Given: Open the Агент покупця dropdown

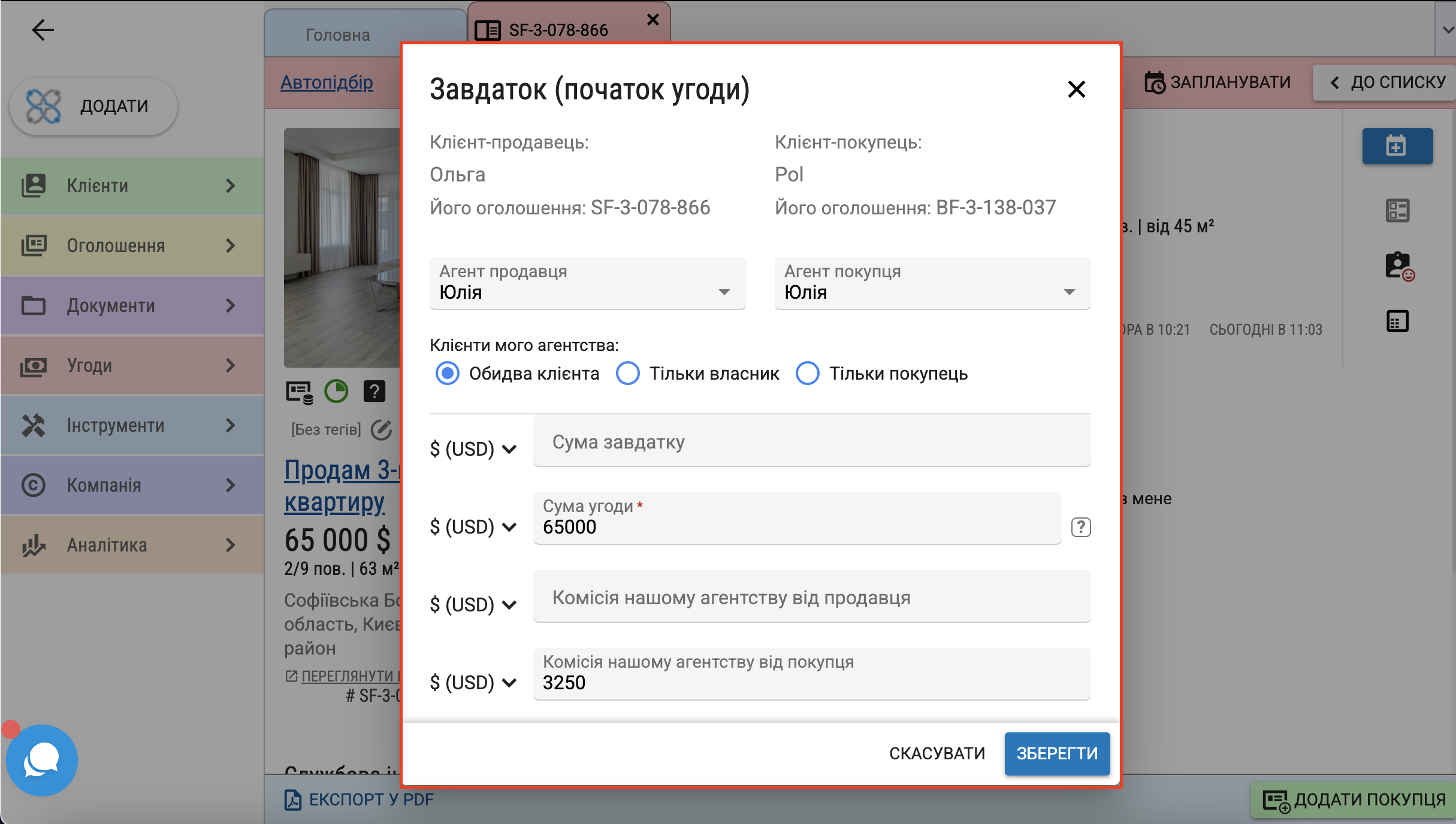Looking at the screenshot, I should (932, 283).
